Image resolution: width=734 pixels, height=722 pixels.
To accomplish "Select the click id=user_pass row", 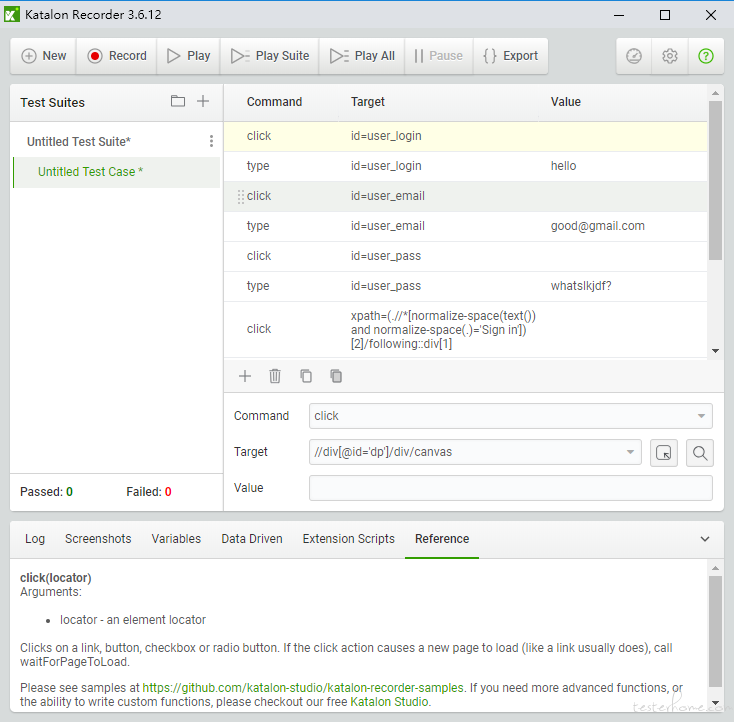I will point(466,256).
